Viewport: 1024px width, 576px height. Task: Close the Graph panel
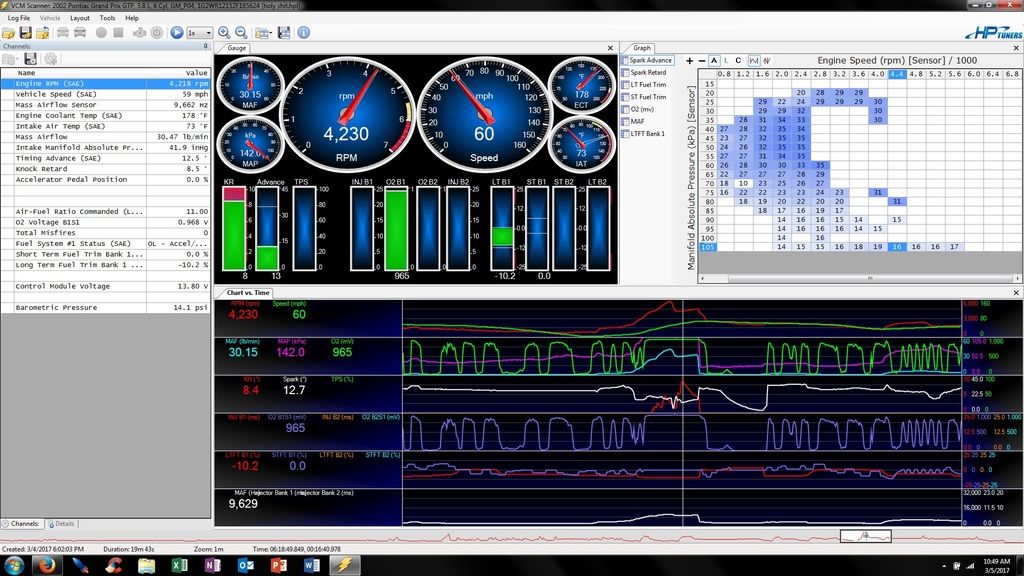[x=1016, y=48]
